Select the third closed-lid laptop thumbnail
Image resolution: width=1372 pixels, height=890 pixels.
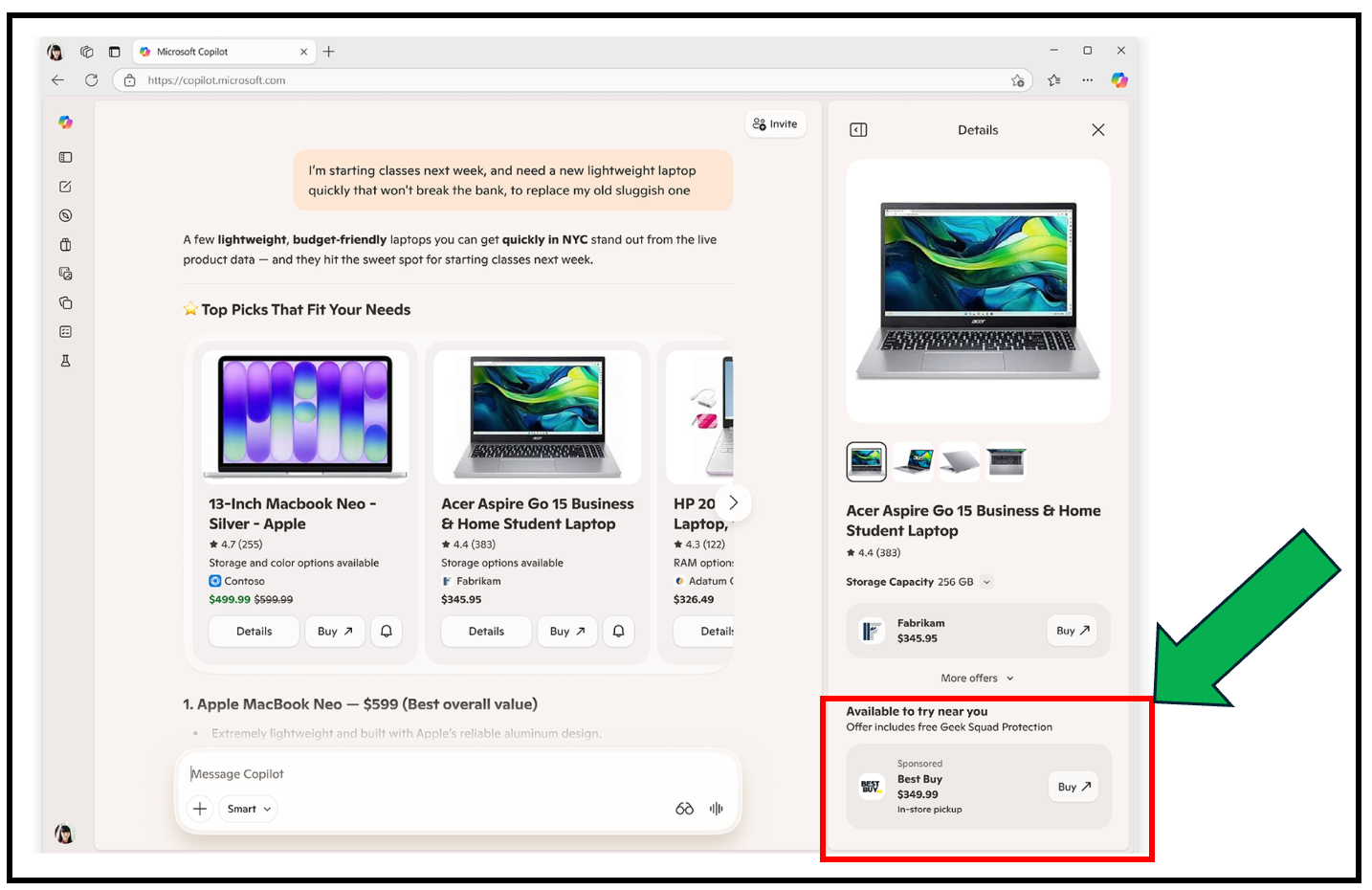tap(961, 462)
